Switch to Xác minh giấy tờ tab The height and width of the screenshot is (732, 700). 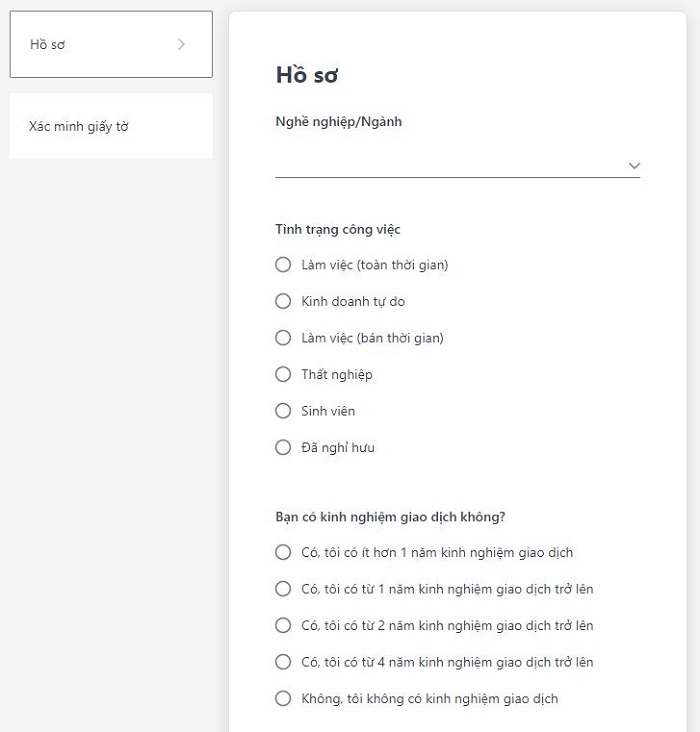(x=110, y=126)
